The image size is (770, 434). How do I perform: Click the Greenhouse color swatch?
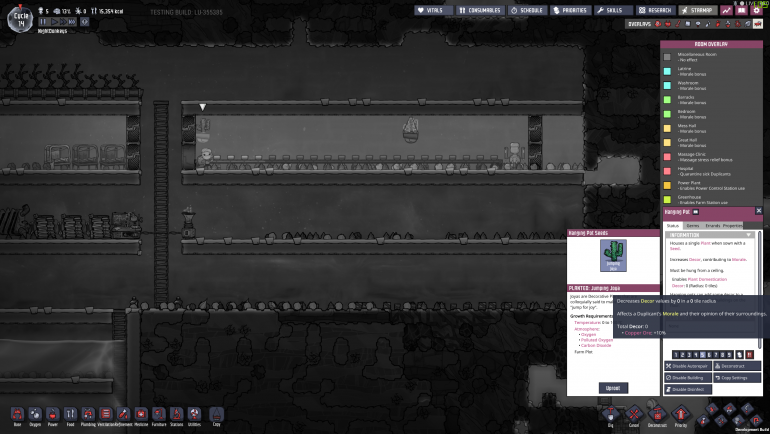(x=667, y=199)
